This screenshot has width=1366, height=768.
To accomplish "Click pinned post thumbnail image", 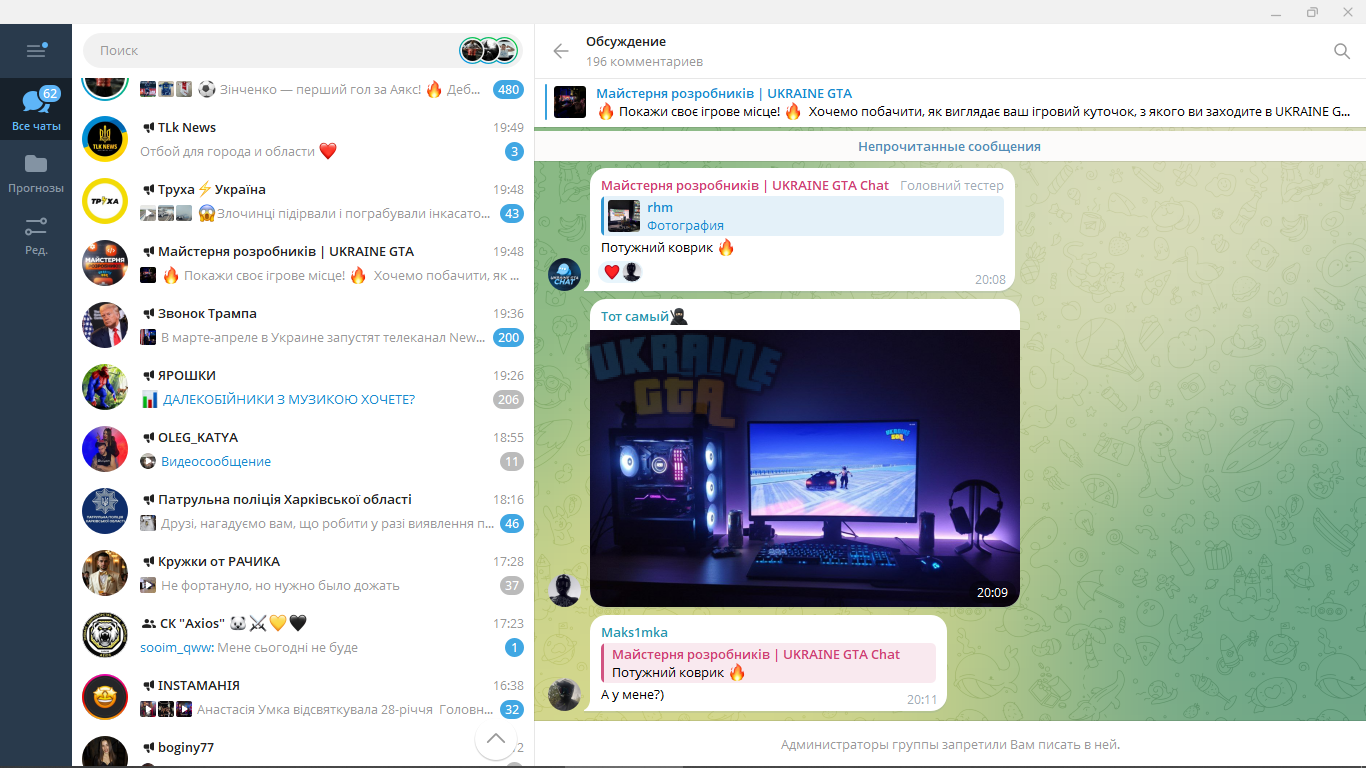I will click(x=570, y=102).
